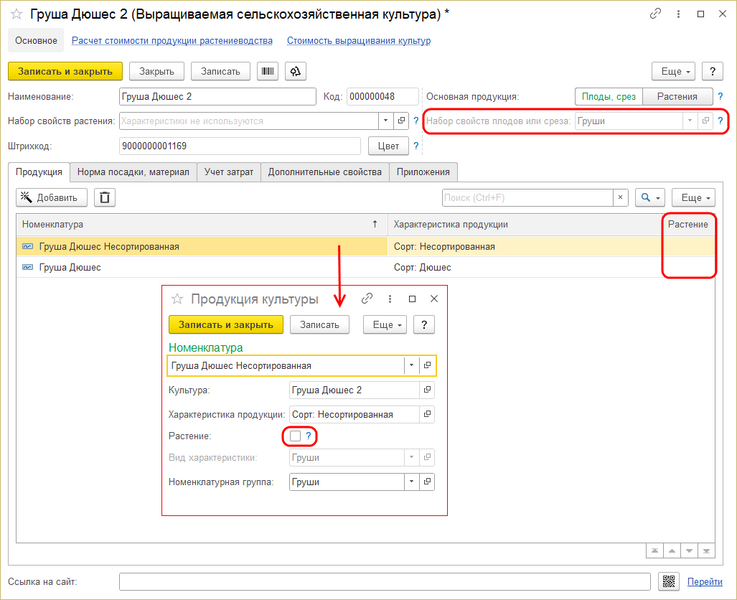
Task: Open the Номенклатурная группа dropdown list
Action: 410,482
